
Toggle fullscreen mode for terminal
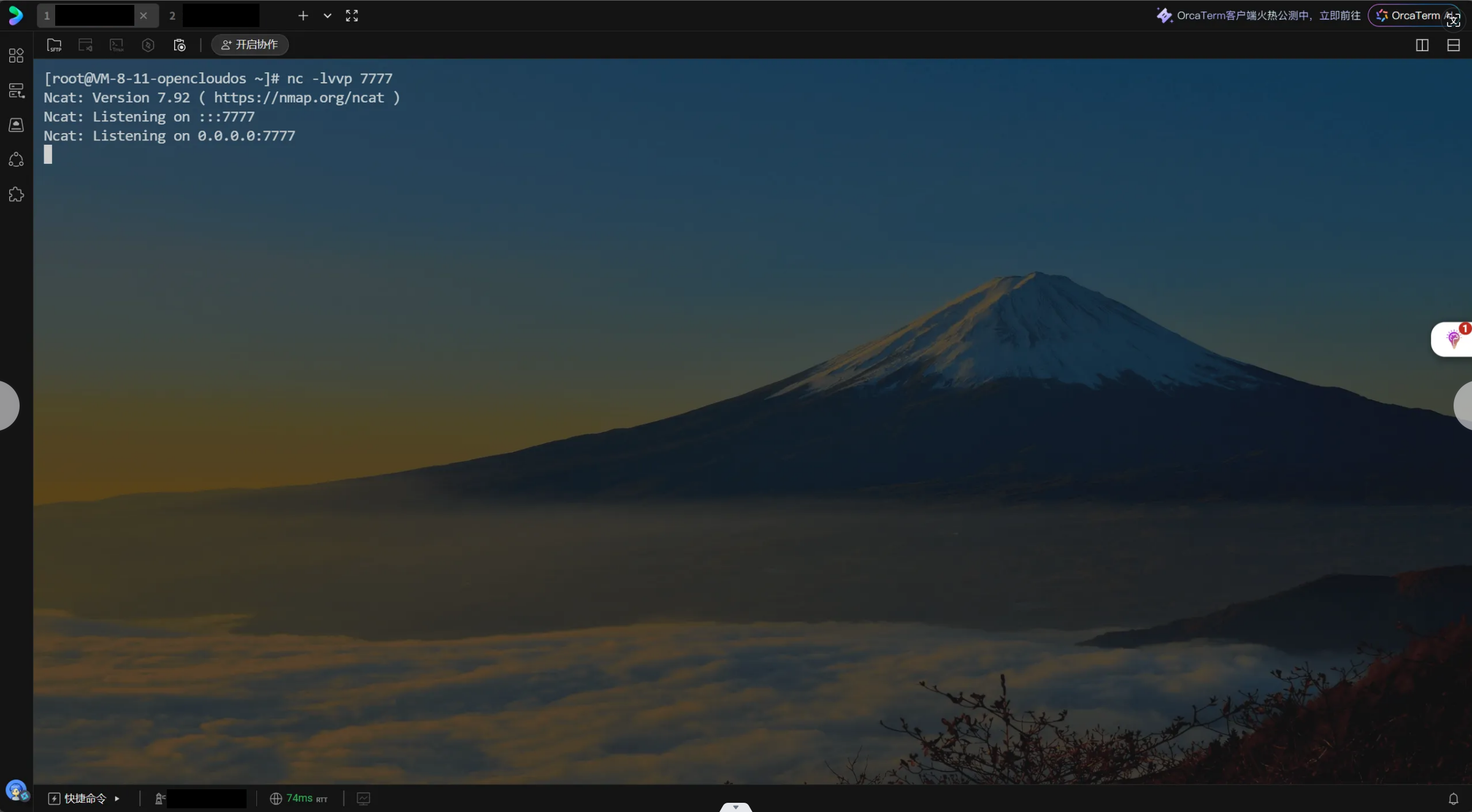click(x=351, y=16)
